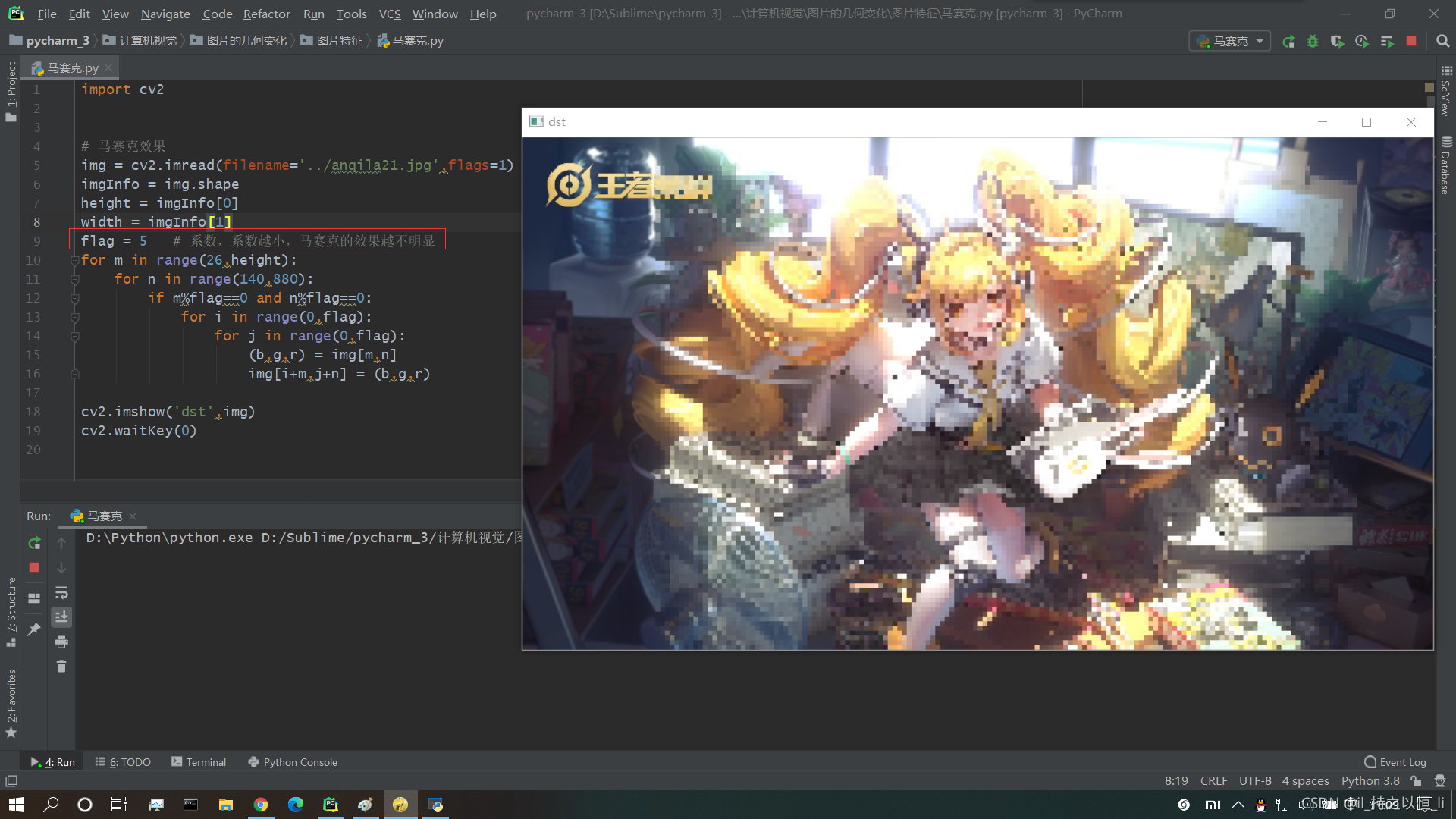Image resolution: width=1456 pixels, height=819 pixels.
Task: Pin the Run tab with pin icon
Action: (34, 629)
